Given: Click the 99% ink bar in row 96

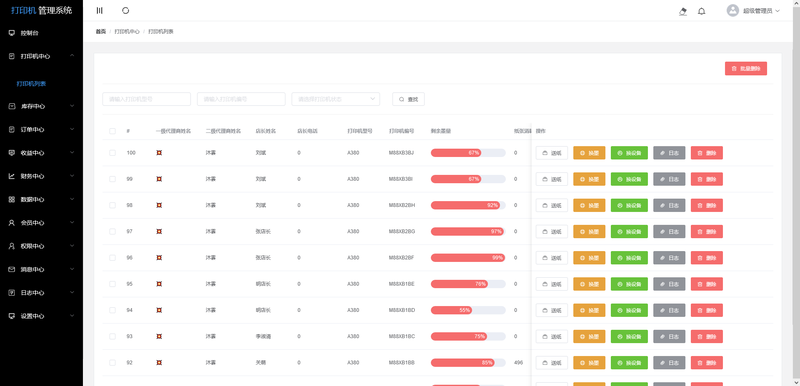Looking at the screenshot, I should (468, 258).
